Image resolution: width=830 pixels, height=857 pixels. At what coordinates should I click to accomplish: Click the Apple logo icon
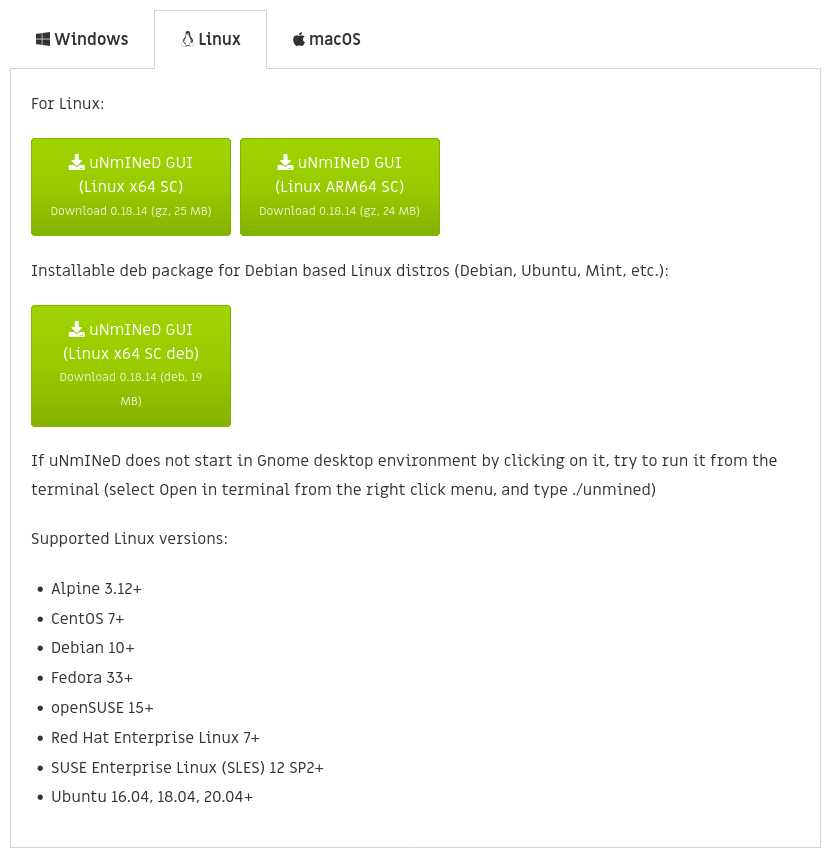(x=299, y=39)
